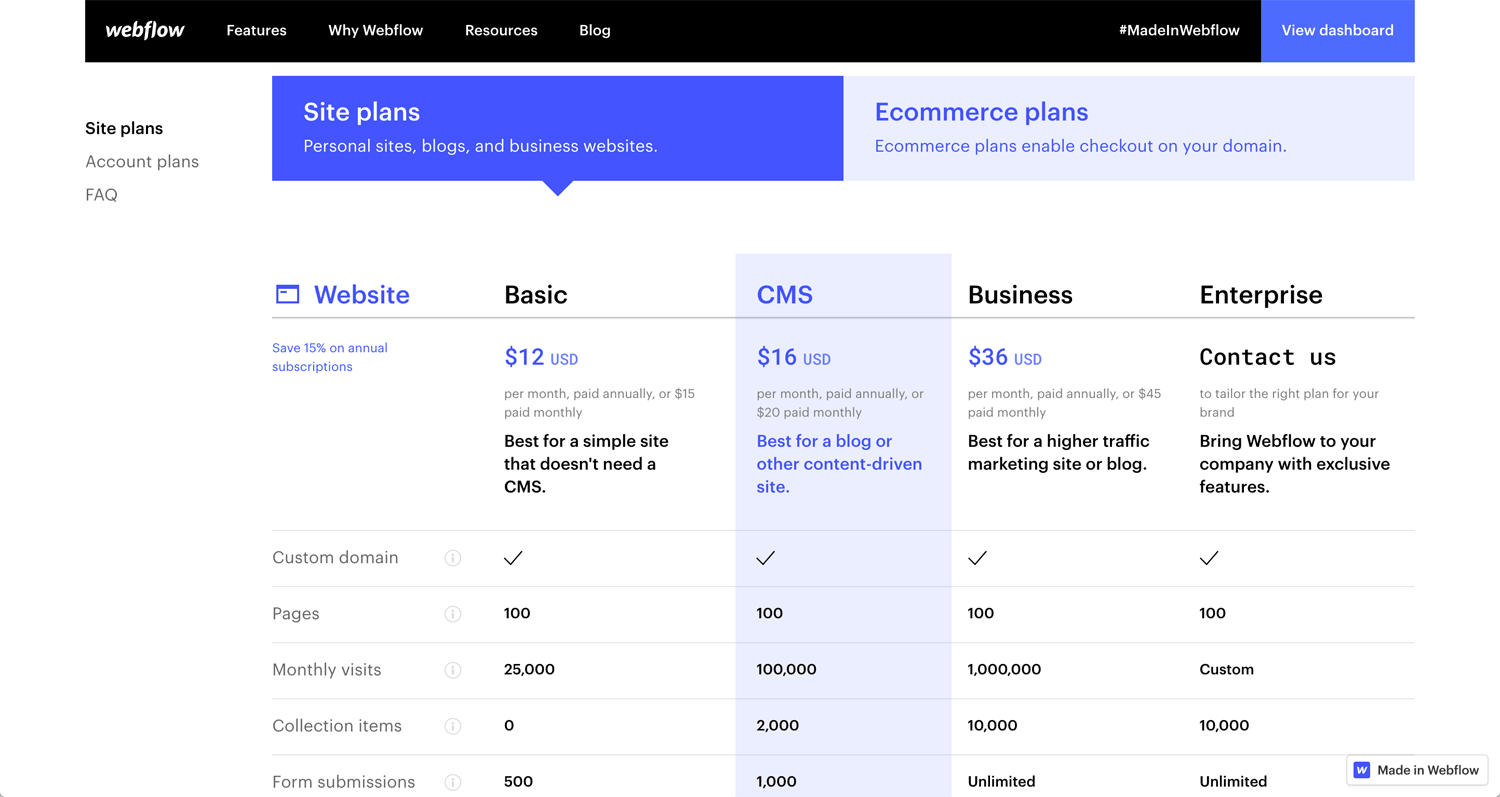The image size is (1500, 797).
Task: Click the Custom domain row label
Action: click(335, 558)
